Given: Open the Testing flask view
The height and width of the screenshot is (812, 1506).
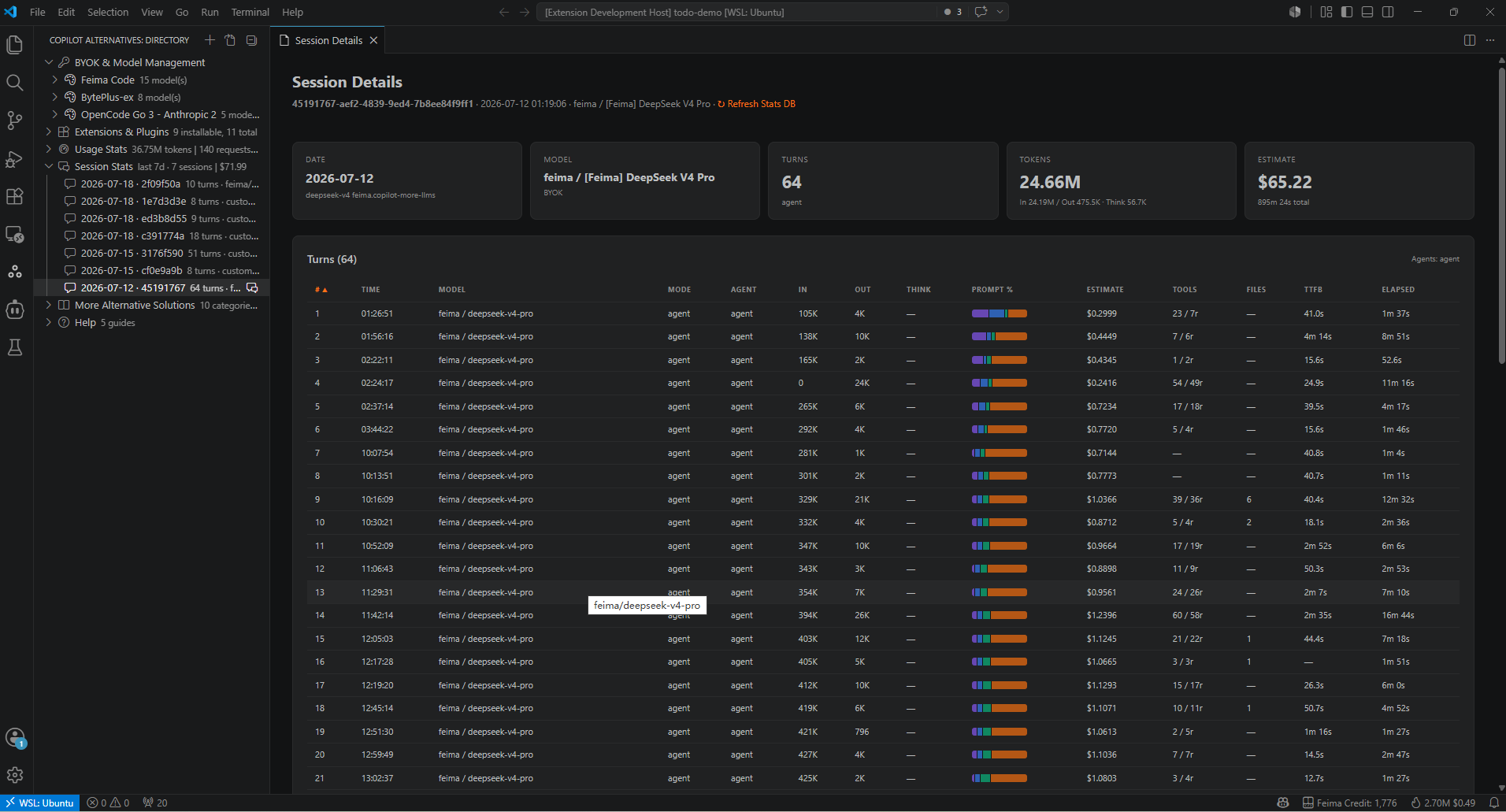Looking at the screenshot, I should (x=15, y=347).
